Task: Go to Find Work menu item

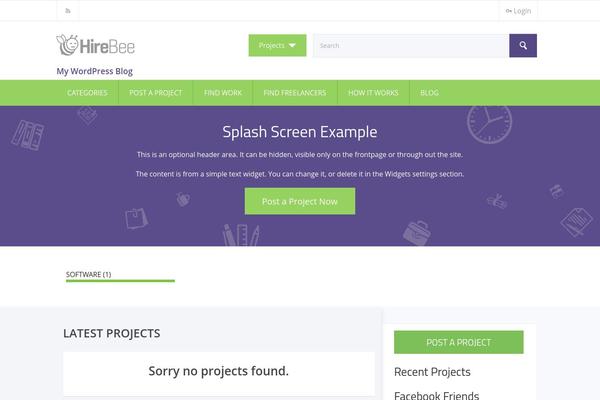Action: tap(222, 92)
